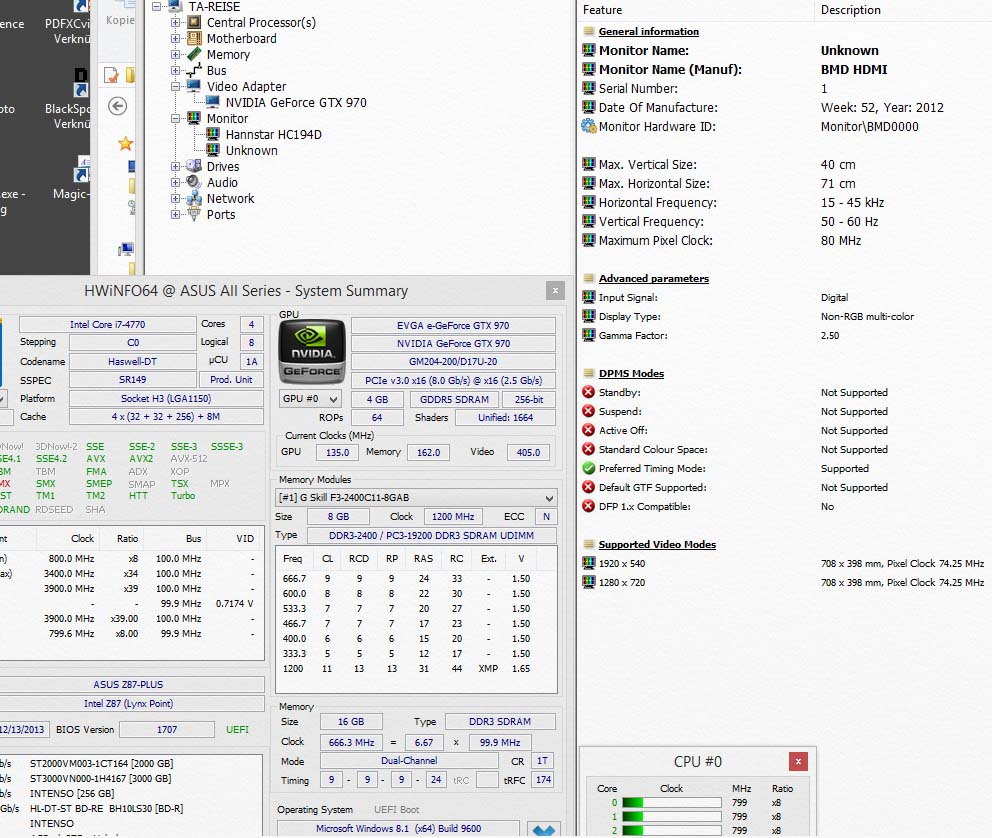Select the 1280 x 720 video mode row
The width and height of the screenshot is (992, 838).
point(783,582)
